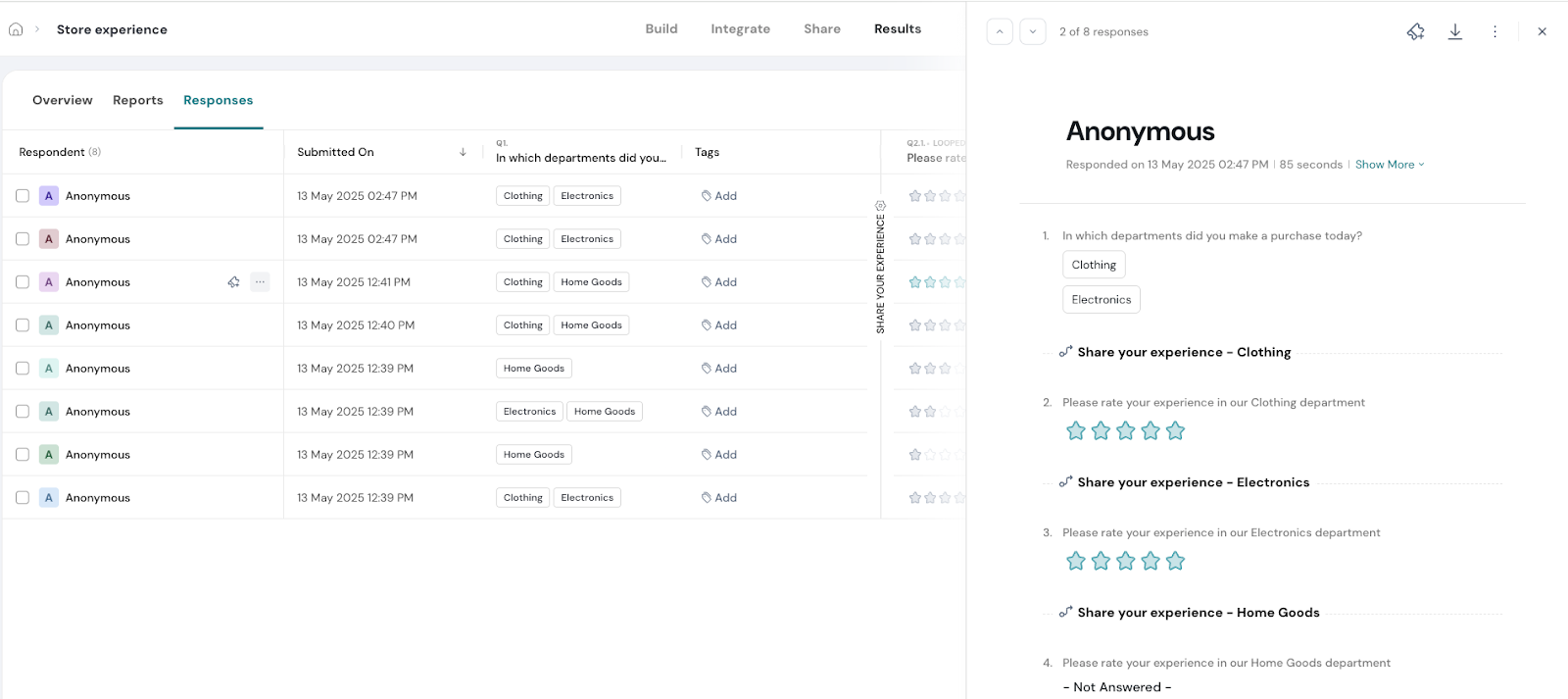Click the AI sparkle icon in response panel header
The width and height of the screenshot is (1568, 699).
pyautogui.click(x=1415, y=31)
